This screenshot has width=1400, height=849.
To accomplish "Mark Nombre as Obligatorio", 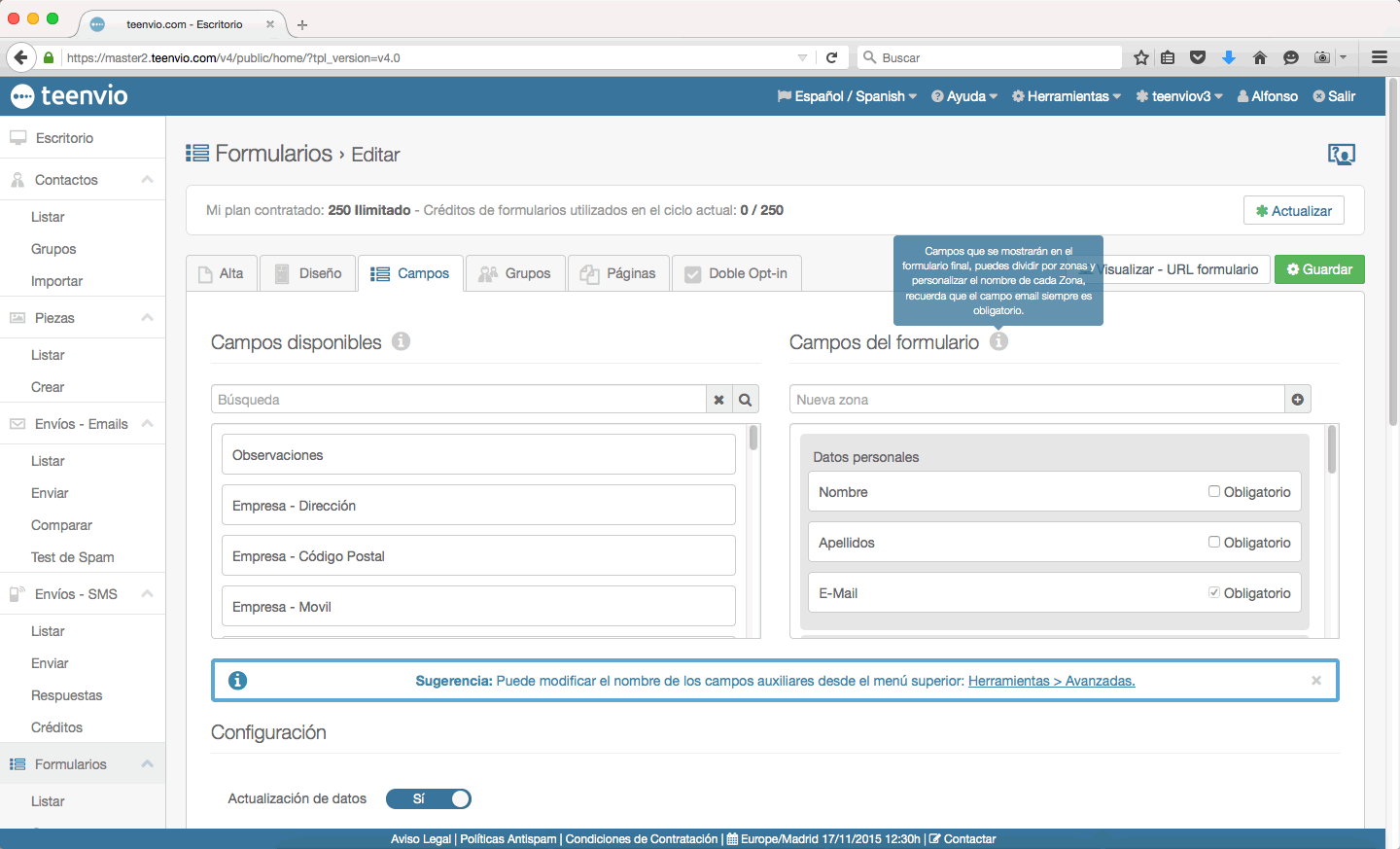I will point(1213,491).
